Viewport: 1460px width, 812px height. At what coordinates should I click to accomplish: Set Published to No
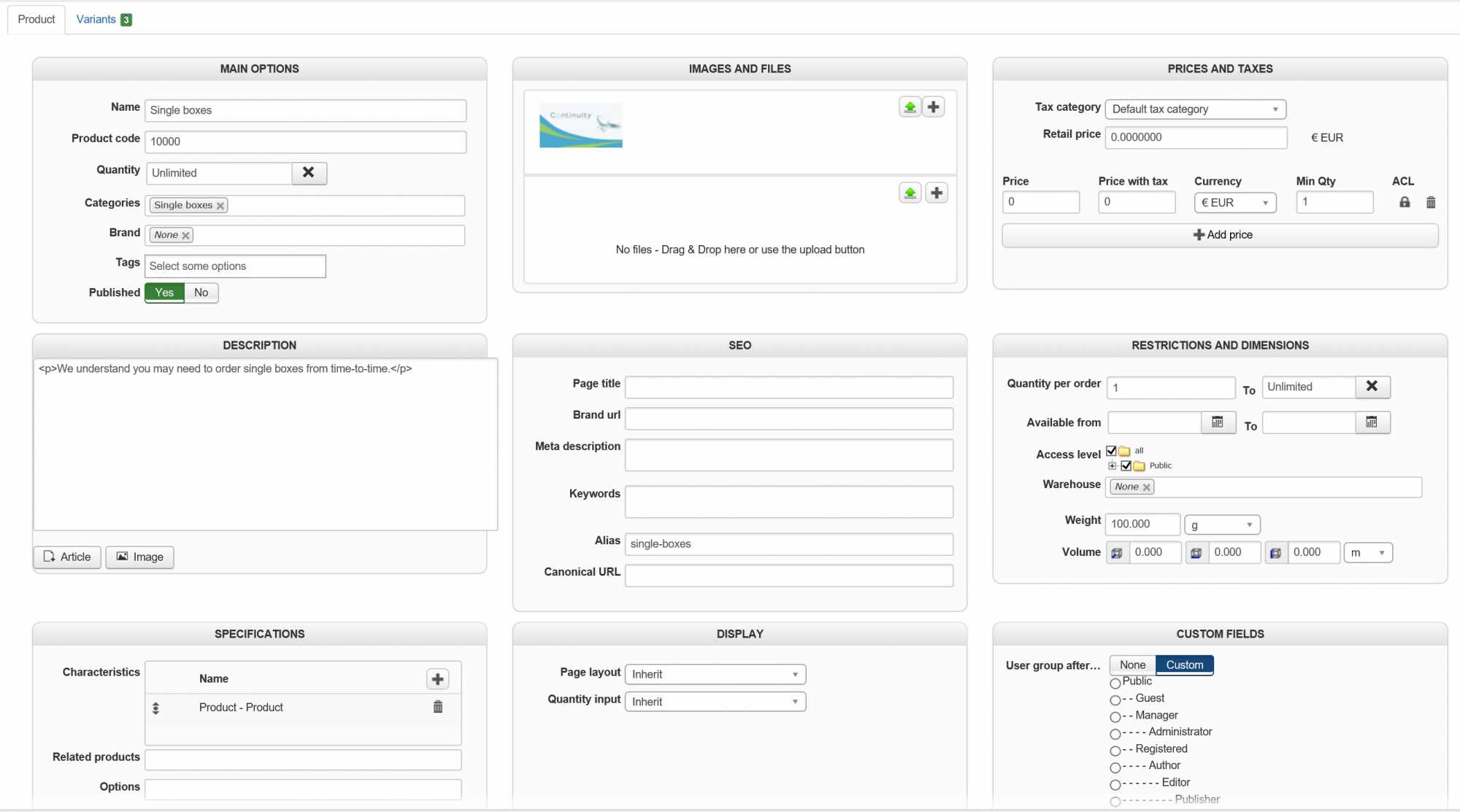[201, 293]
